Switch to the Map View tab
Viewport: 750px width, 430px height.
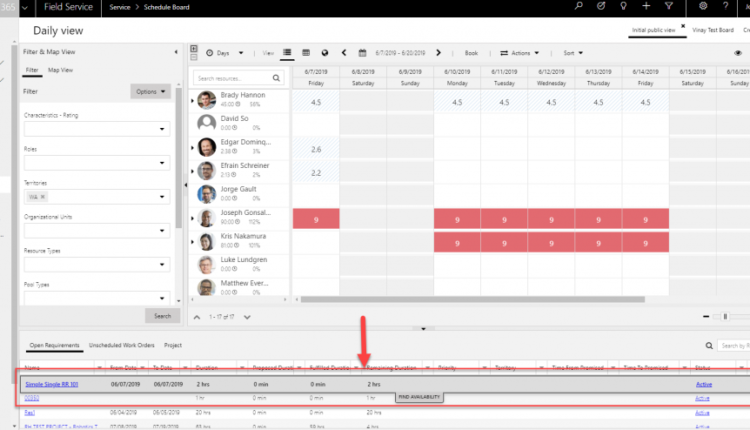[x=60, y=70]
